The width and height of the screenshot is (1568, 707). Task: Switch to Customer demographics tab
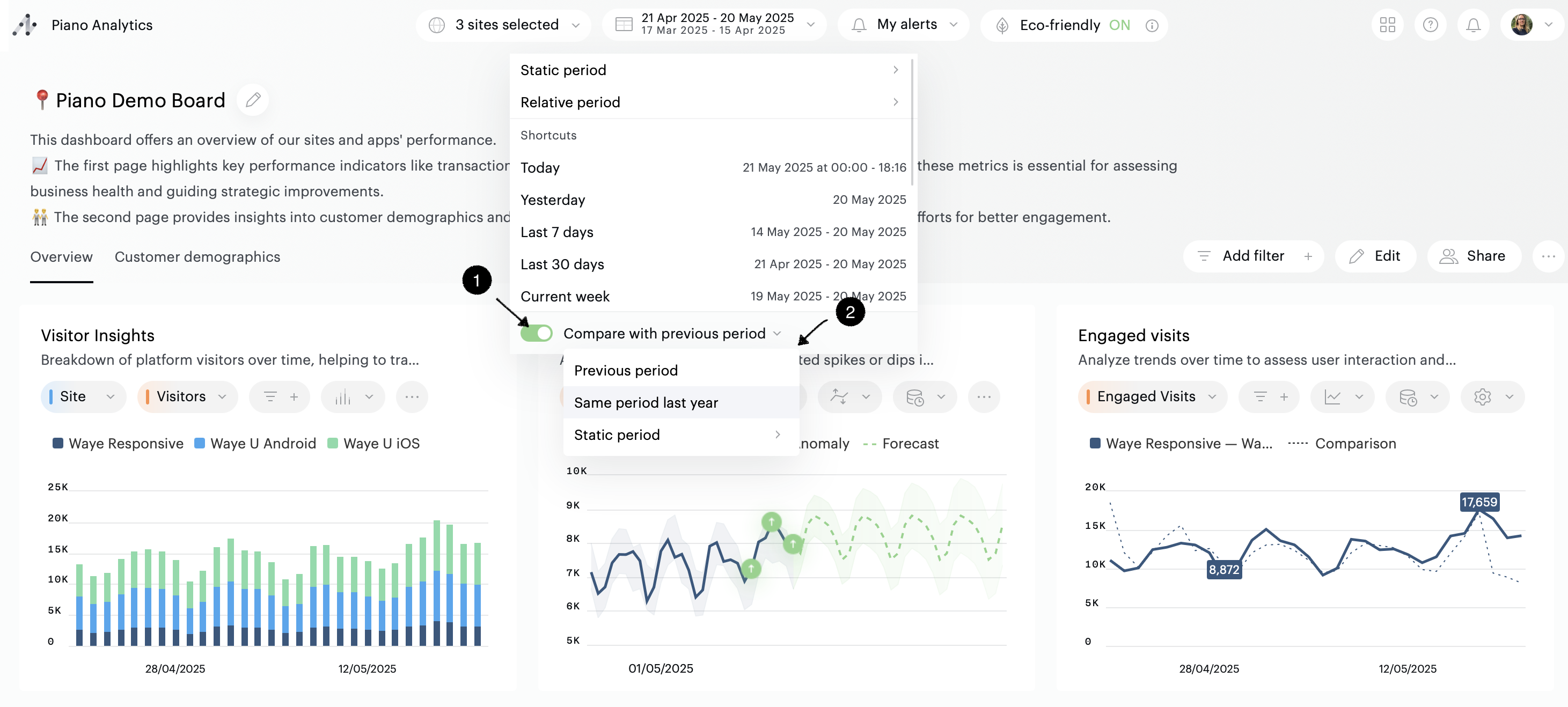[x=197, y=257]
